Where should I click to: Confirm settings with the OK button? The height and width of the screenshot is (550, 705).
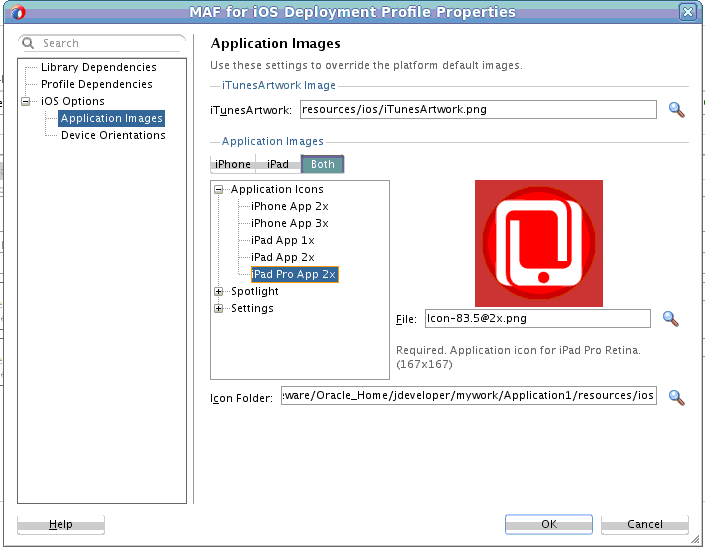(549, 524)
